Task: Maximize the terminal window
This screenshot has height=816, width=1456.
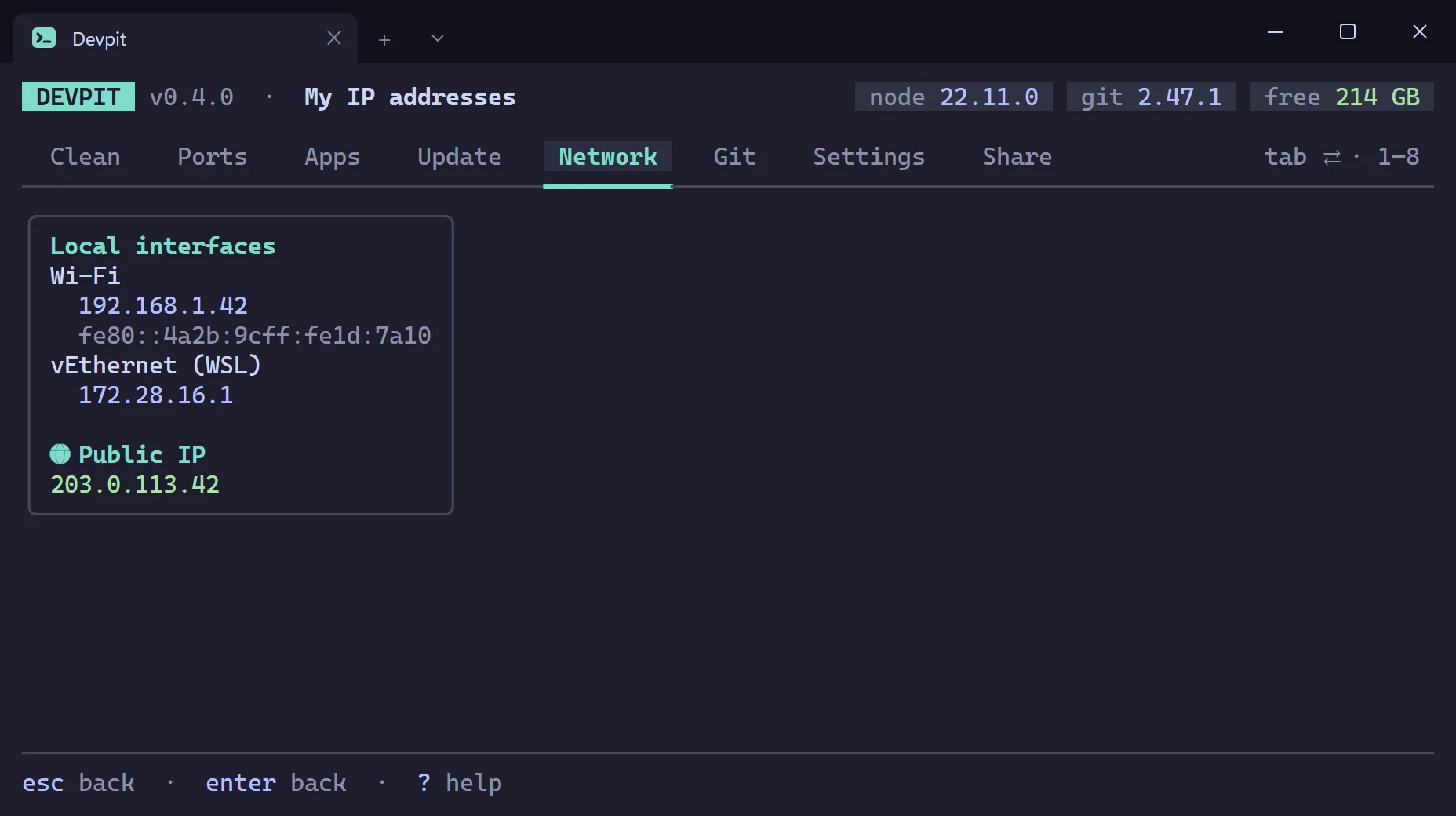Action: click(1348, 31)
